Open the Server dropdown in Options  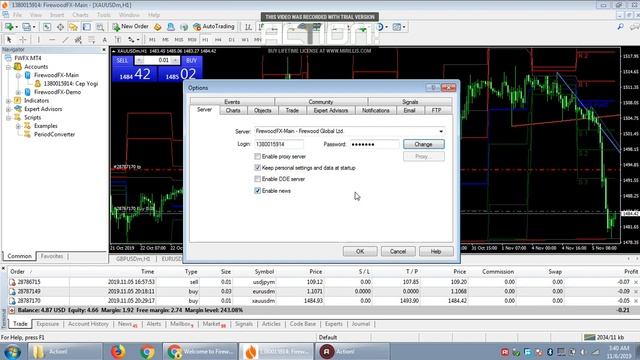click(x=441, y=131)
